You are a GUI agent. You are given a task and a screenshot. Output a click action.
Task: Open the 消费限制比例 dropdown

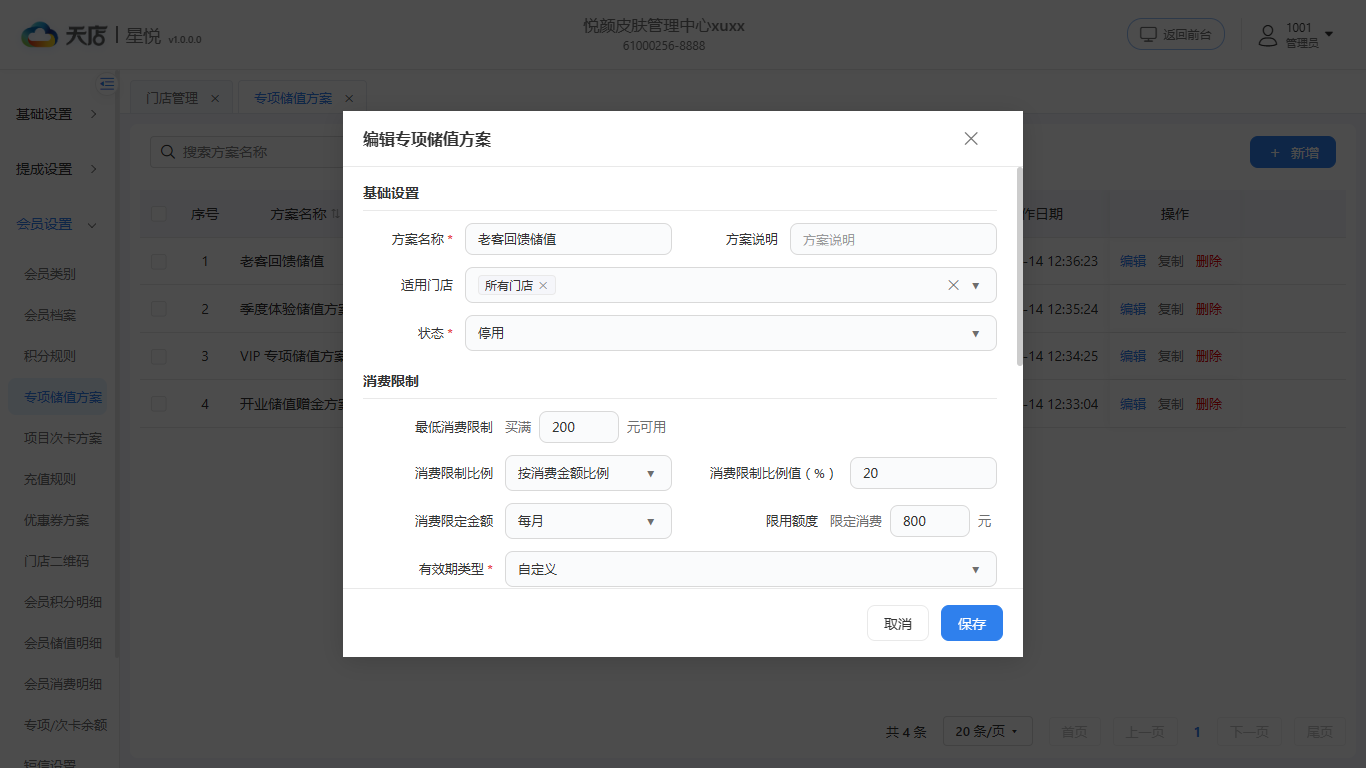coord(588,473)
